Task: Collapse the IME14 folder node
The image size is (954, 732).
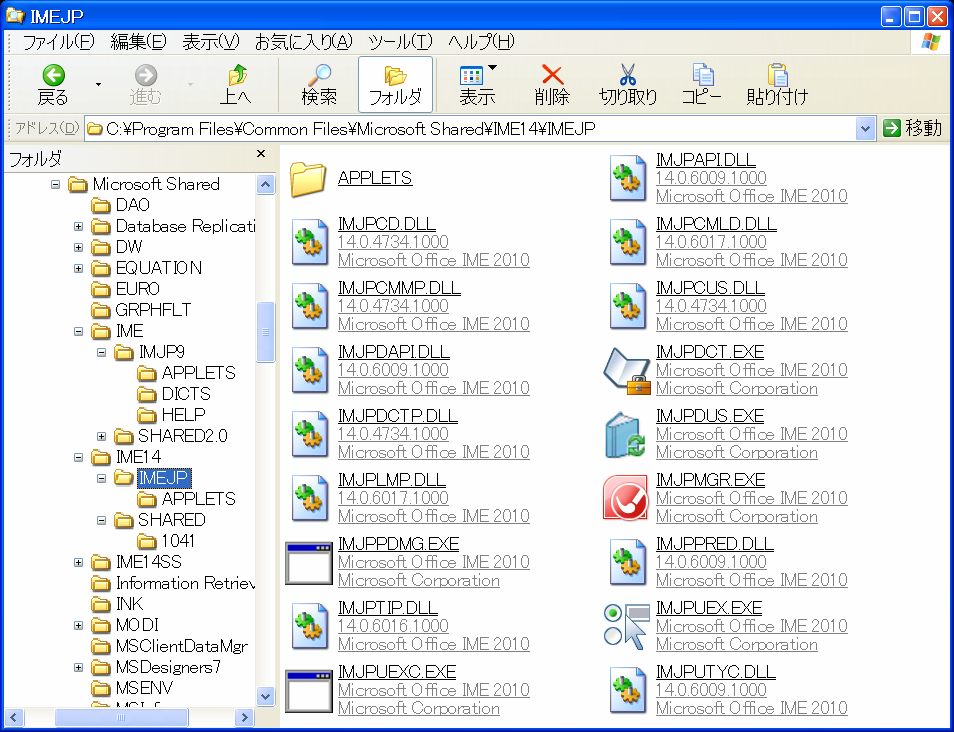Action: 78,457
